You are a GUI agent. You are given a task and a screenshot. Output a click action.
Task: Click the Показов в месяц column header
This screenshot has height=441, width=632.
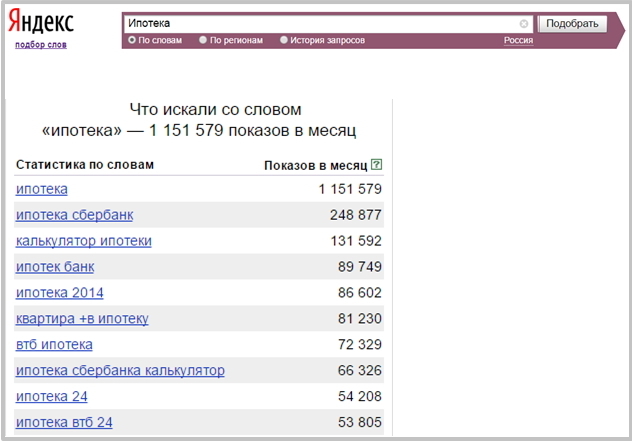(316, 165)
